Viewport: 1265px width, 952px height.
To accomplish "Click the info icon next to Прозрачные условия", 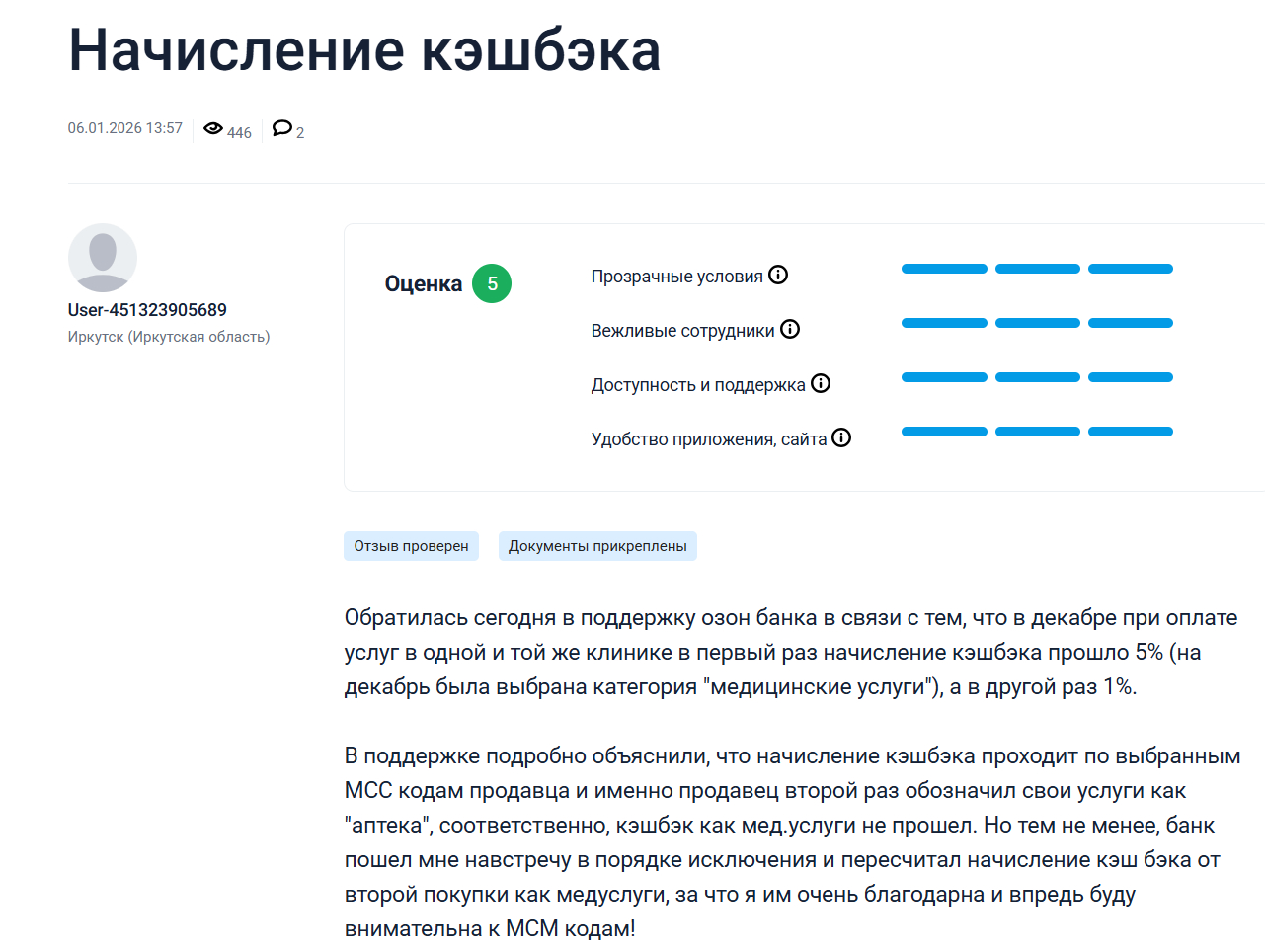I will (779, 275).
